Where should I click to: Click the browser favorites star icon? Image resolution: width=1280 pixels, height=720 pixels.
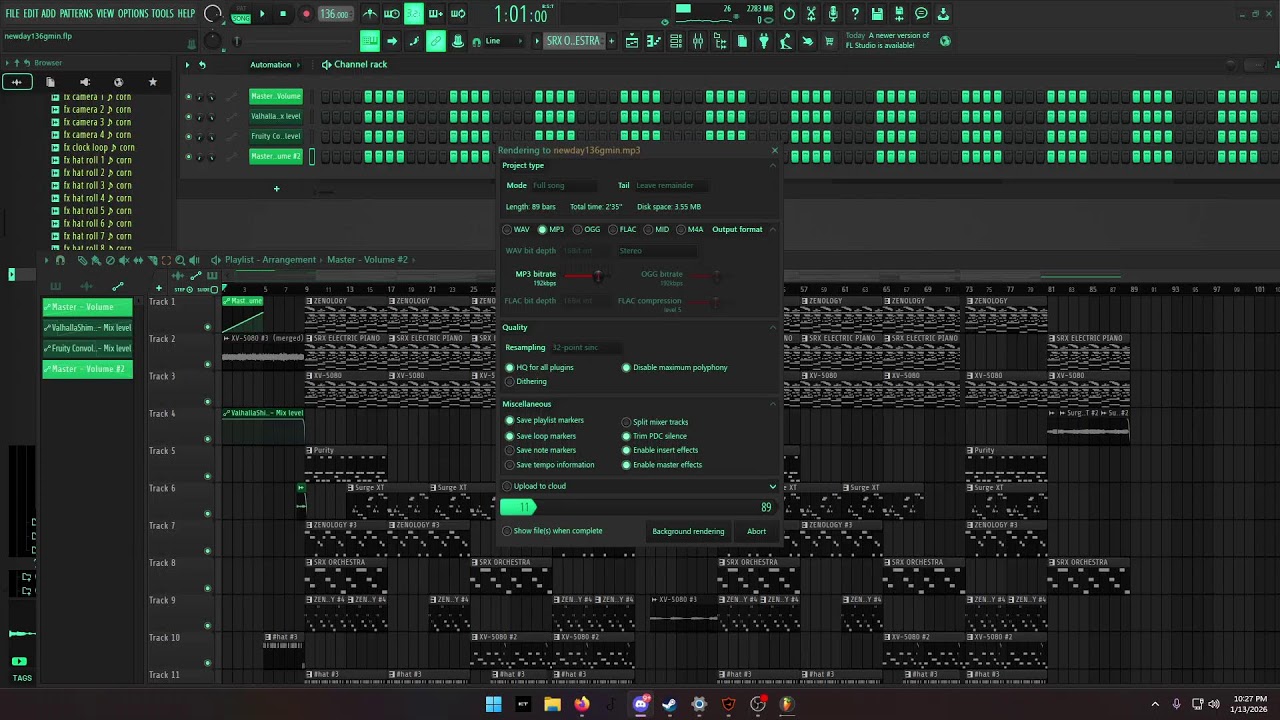152,82
